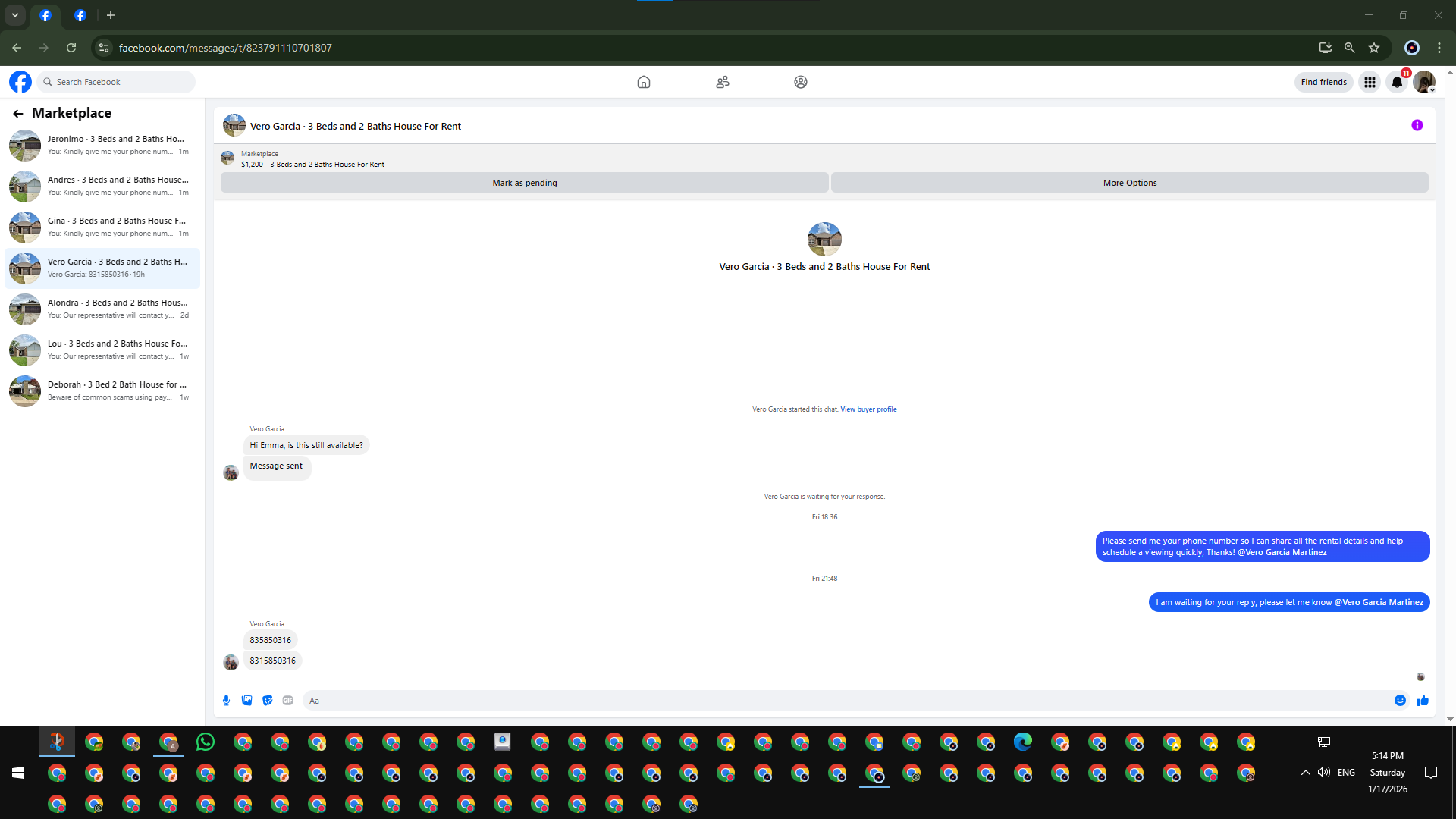Open the notifications bell

click(x=1397, y=83)
